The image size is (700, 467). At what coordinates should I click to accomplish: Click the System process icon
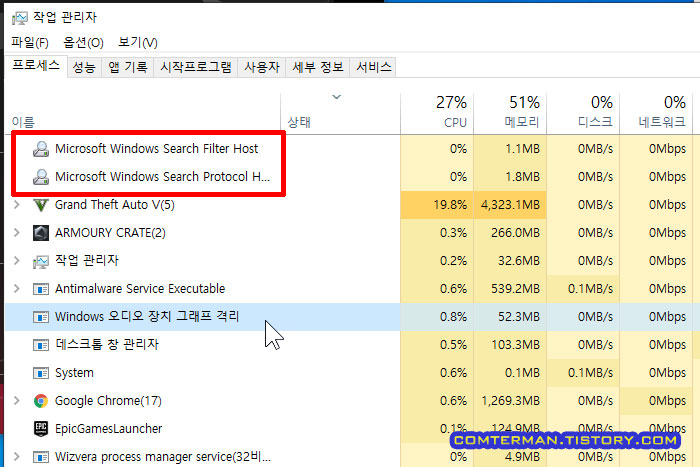[41, 373]
